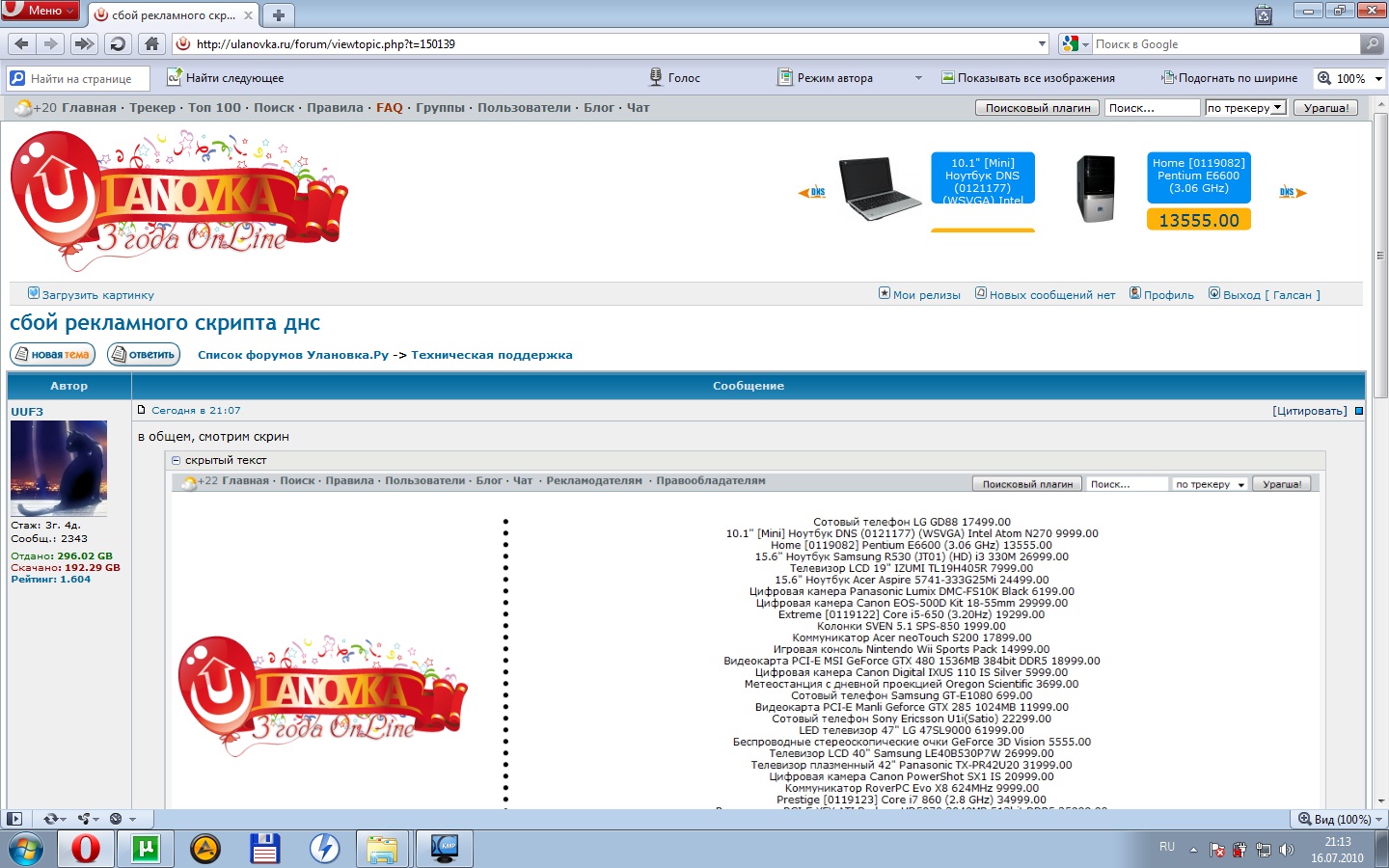Click the 'Найти на странице' find field
Screen dimensions: 1389x868
79,78
